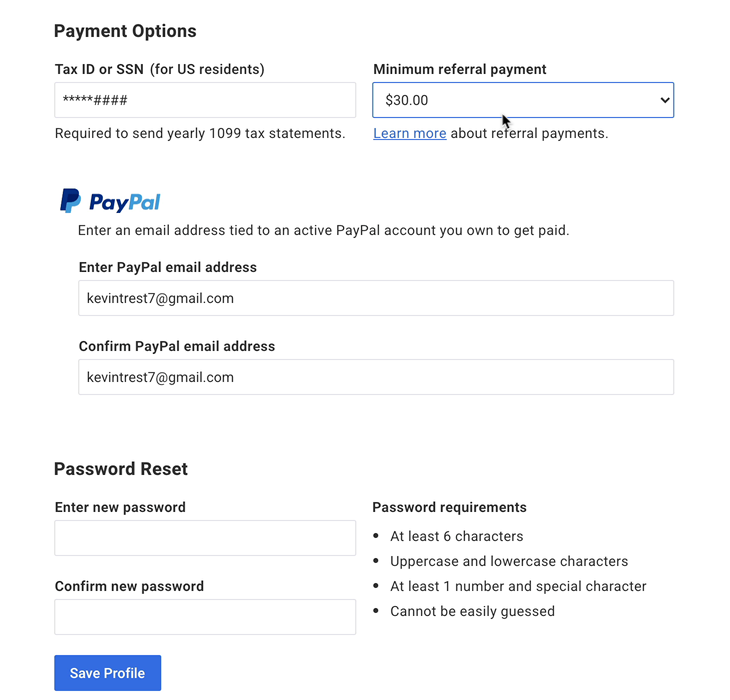Click the "Minimum referral payment" label text
Viewport: 730px width, 700px height.
tap(459, 69)
